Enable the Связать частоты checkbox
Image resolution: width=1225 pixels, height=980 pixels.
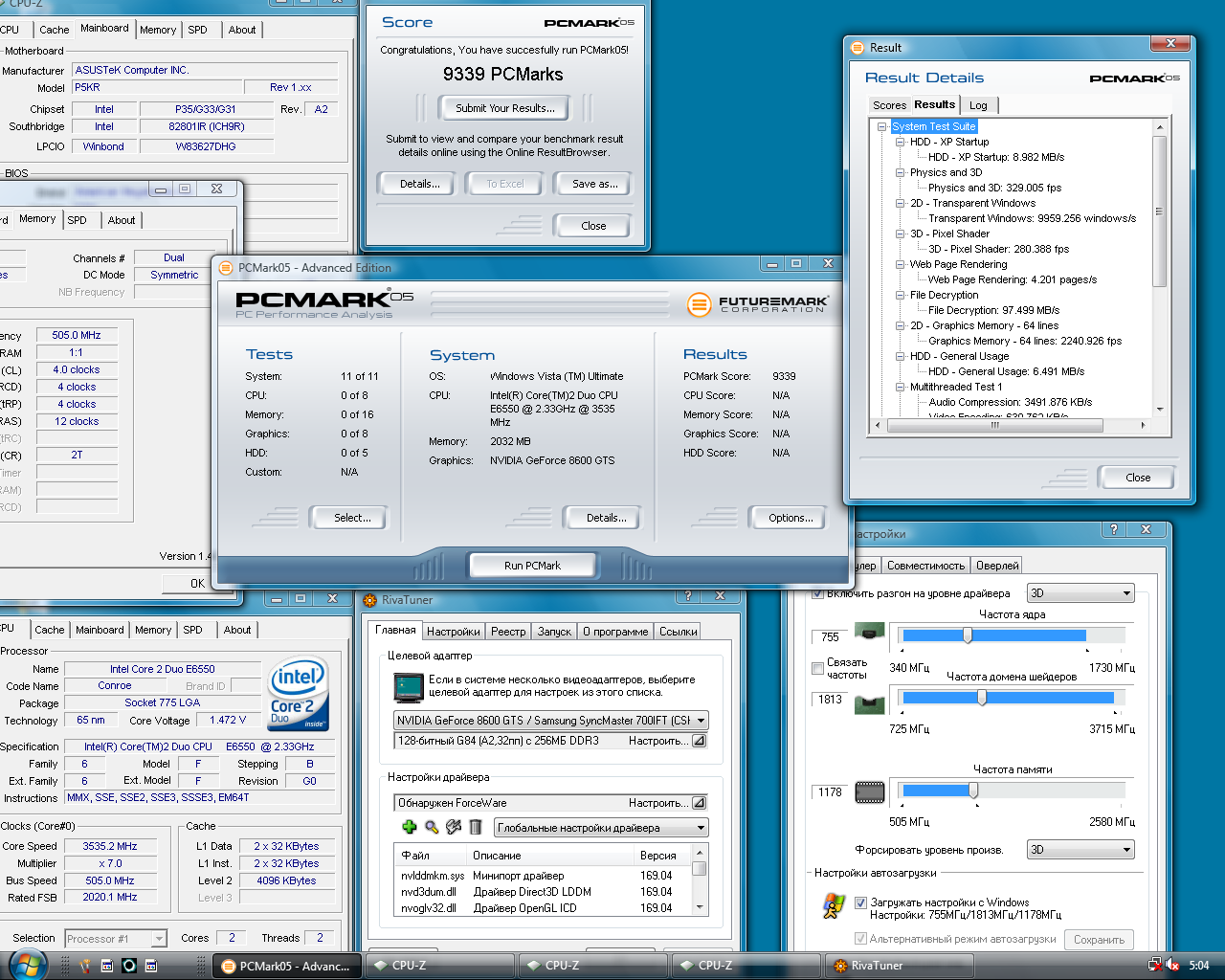(817, 668)
